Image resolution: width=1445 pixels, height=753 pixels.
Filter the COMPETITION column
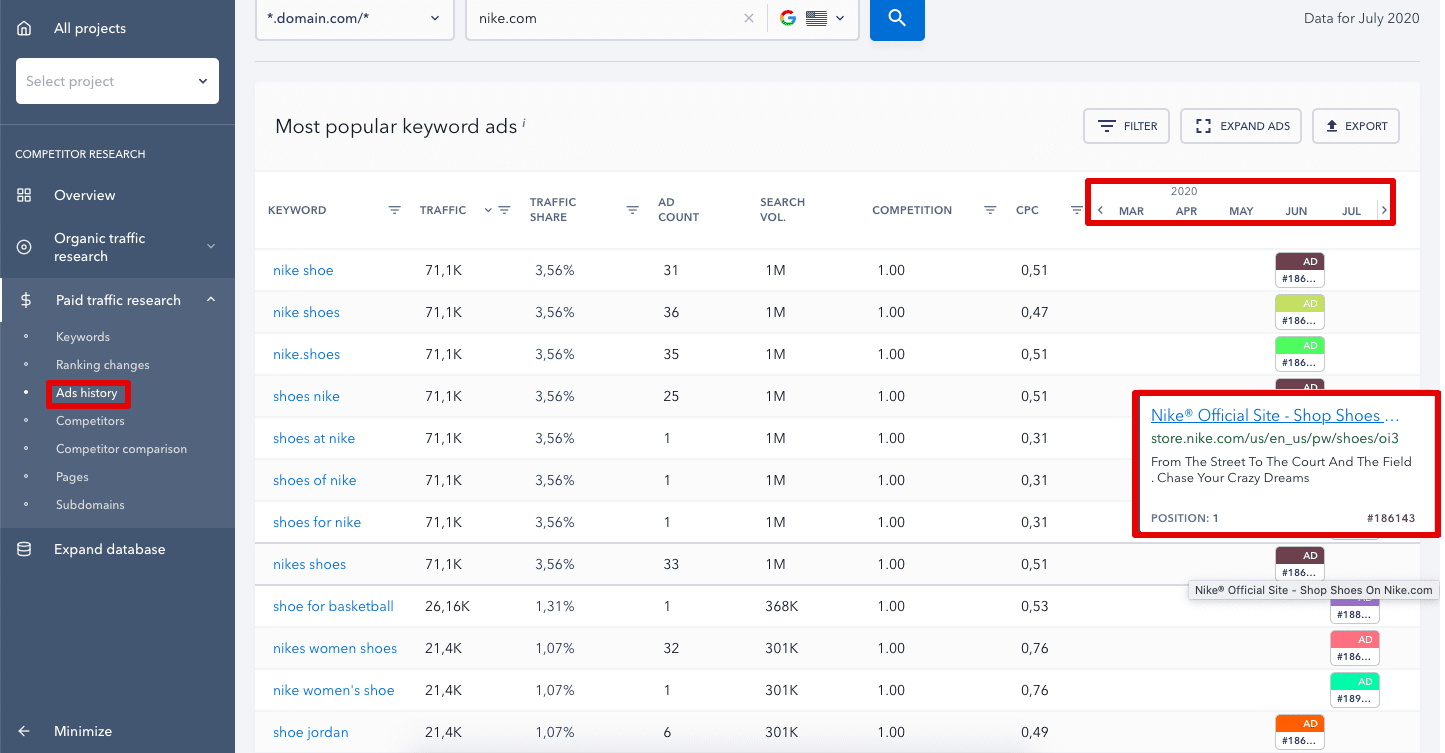[x=990, y=210]
